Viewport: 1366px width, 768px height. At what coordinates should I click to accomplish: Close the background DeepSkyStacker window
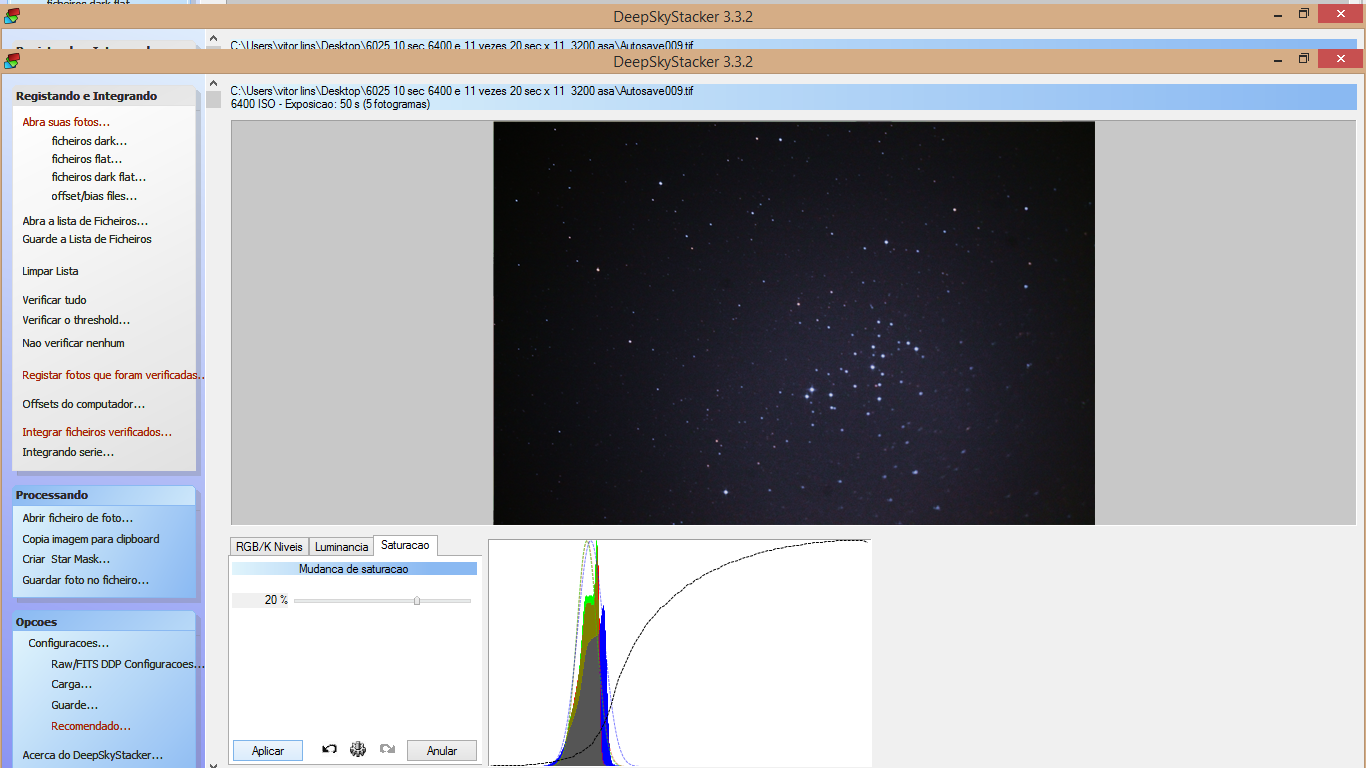point(1340,13)
